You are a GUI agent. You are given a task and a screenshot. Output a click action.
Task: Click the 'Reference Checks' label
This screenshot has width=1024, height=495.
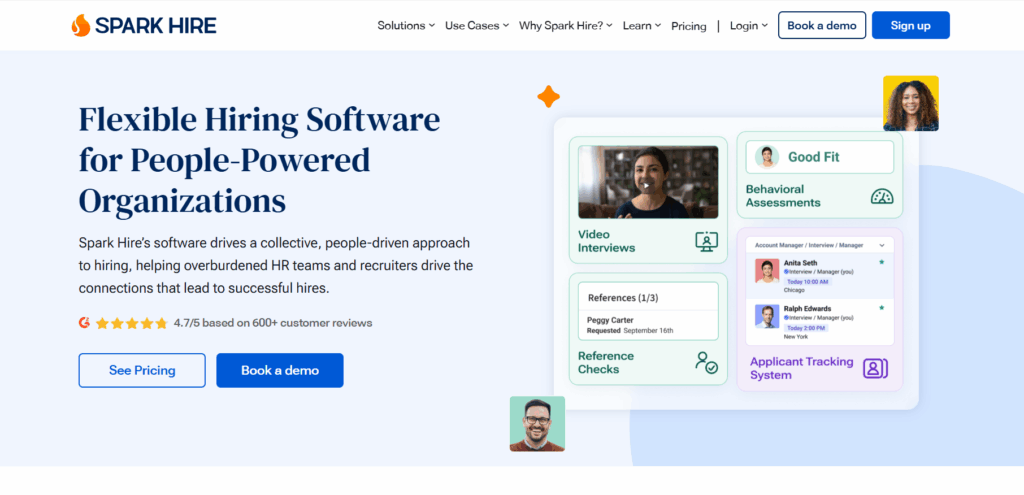tap(605, 362)
